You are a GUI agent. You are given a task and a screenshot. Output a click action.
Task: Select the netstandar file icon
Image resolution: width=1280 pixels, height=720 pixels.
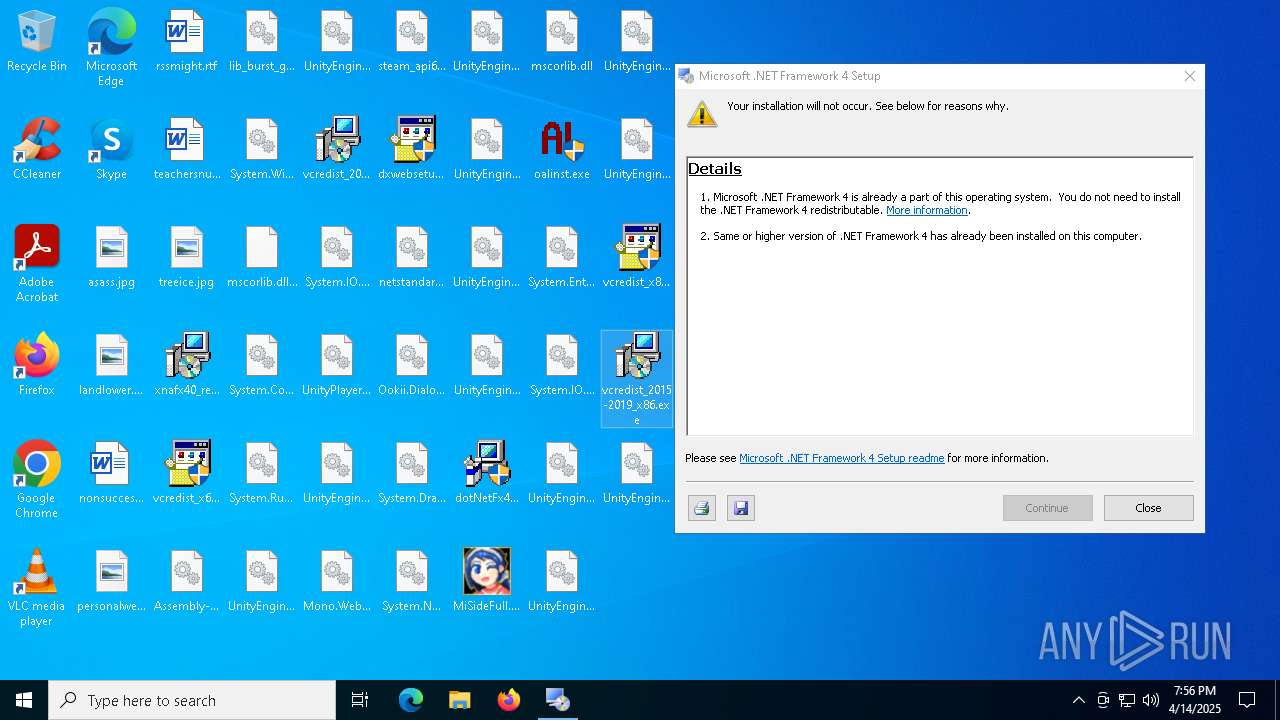[x=411, y=257]
